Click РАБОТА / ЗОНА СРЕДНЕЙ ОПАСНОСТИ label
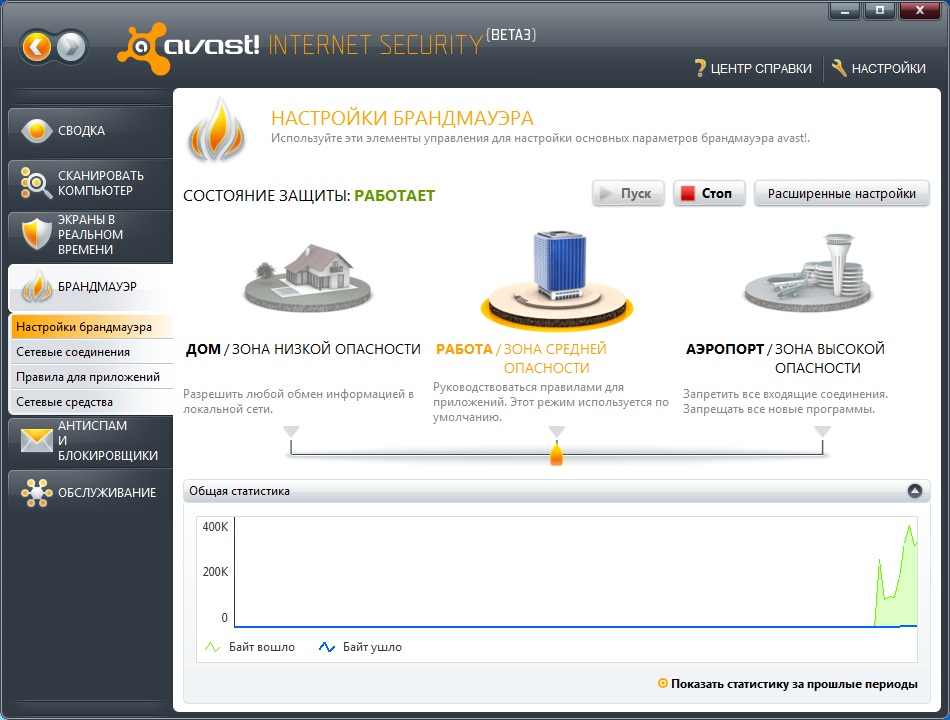This screenshot has height=720, width=950. pyautogui.click(x=522, y=358)
